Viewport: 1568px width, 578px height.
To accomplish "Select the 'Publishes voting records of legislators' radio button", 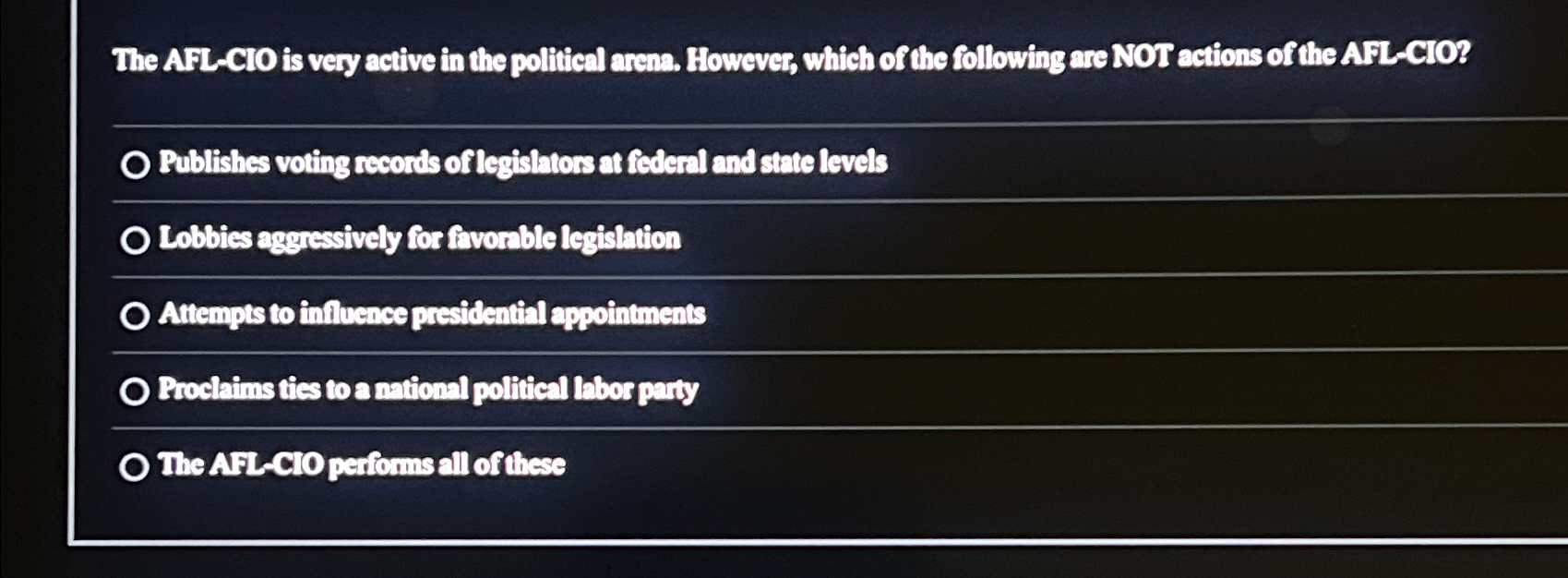I will [135, 164].
